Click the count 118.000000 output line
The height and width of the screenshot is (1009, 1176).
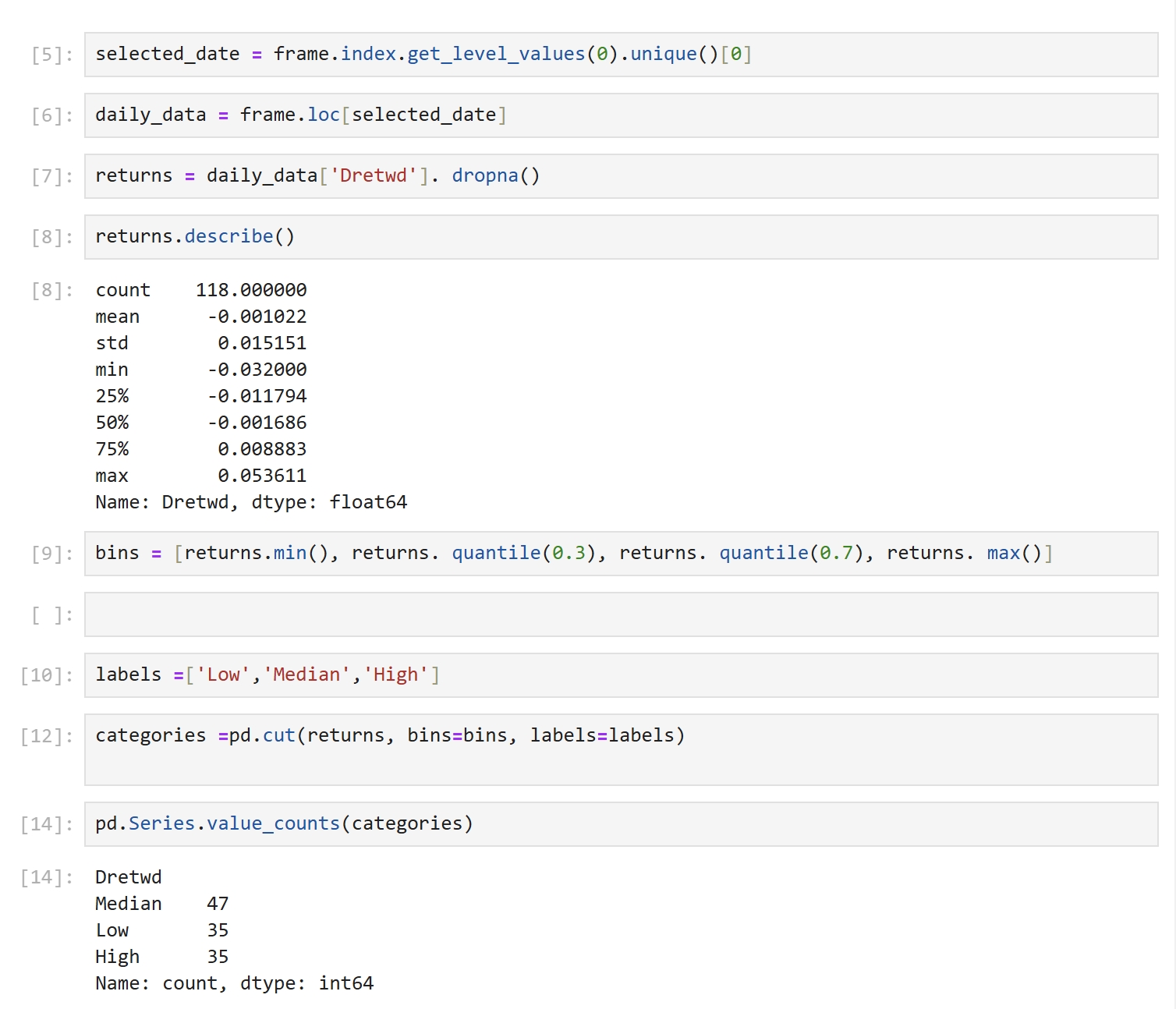click(x=201, y=290)
